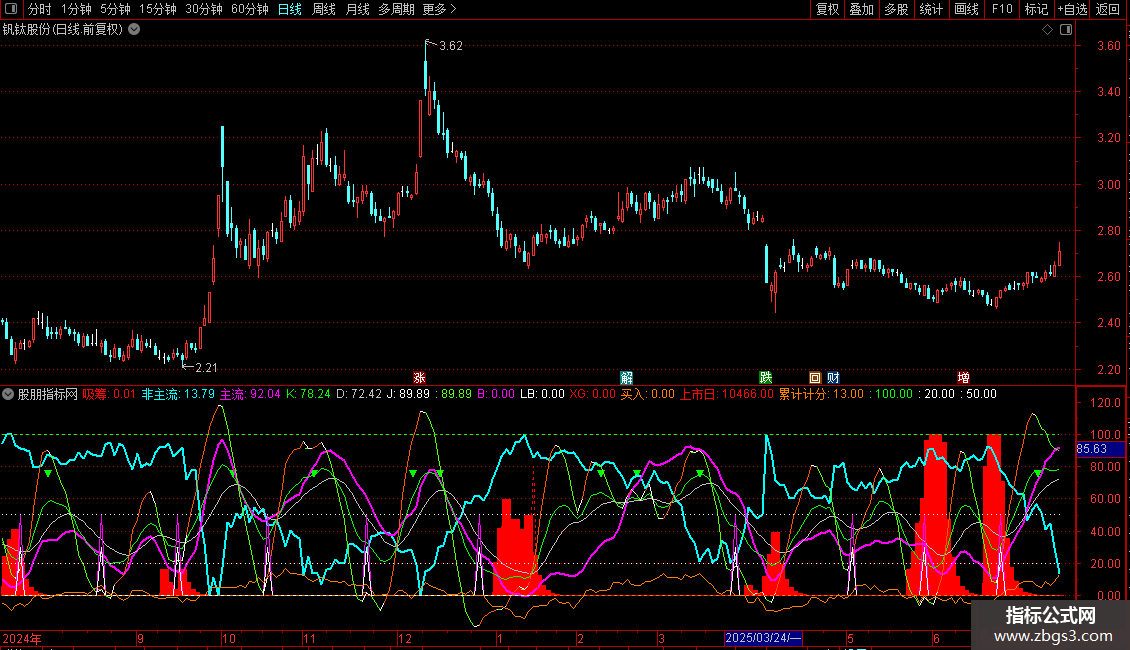The image size is (1130, 650).
Task: Click the 主流: 92.04 indicator value
Action: 249,394
